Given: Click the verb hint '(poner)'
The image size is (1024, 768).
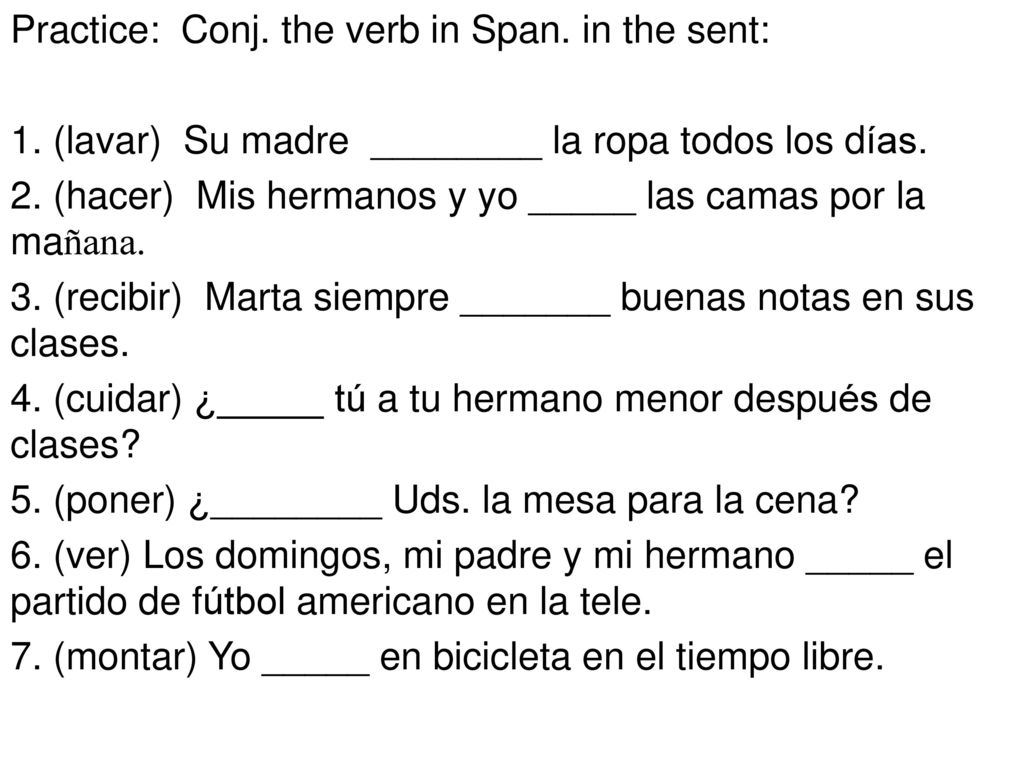Looking at the screenshot, I should (x=116, y=502).
